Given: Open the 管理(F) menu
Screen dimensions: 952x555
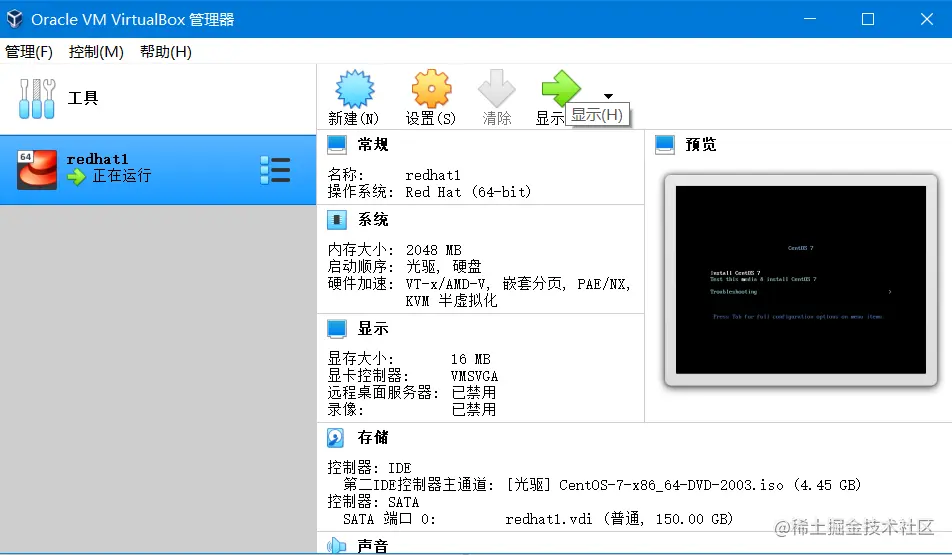Looking at the screenshot, I should point(29,52).
